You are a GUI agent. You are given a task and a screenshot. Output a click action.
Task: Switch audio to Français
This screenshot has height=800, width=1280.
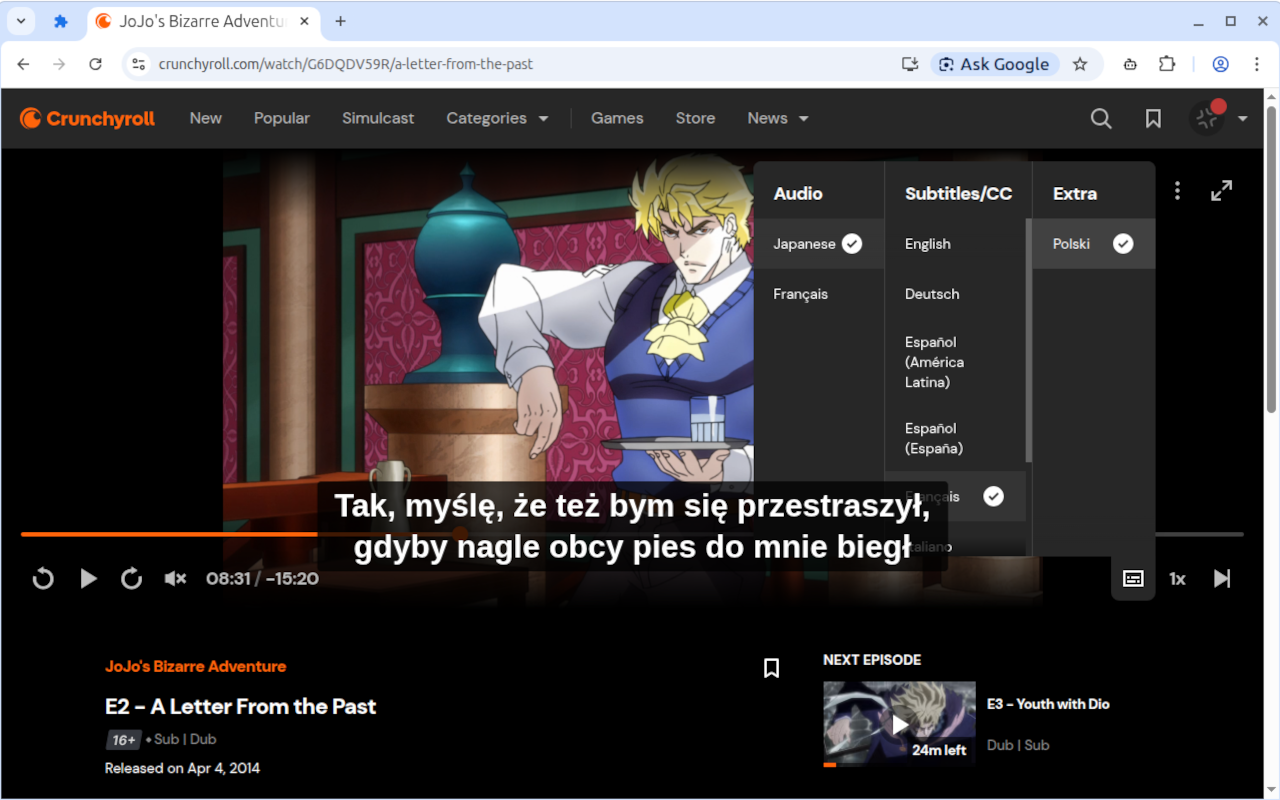(x=819, y=294)
